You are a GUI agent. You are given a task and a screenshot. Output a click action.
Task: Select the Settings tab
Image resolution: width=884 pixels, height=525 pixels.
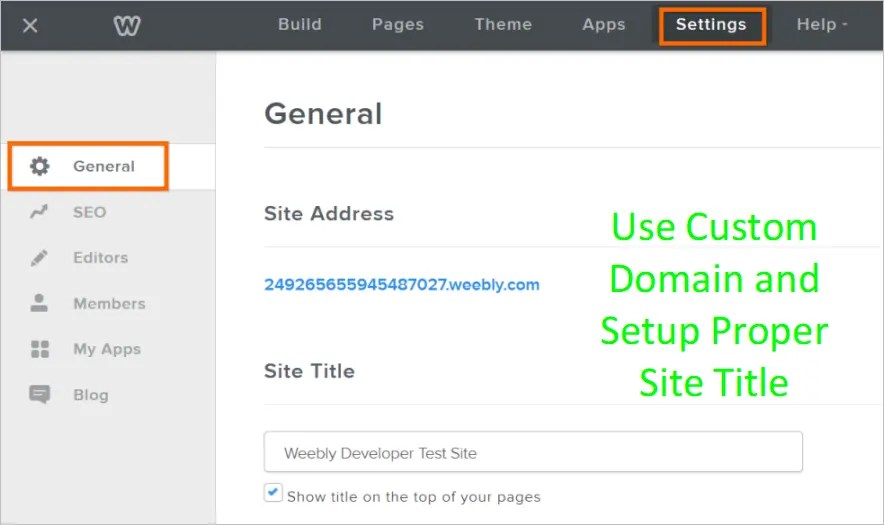pos(711,25)
